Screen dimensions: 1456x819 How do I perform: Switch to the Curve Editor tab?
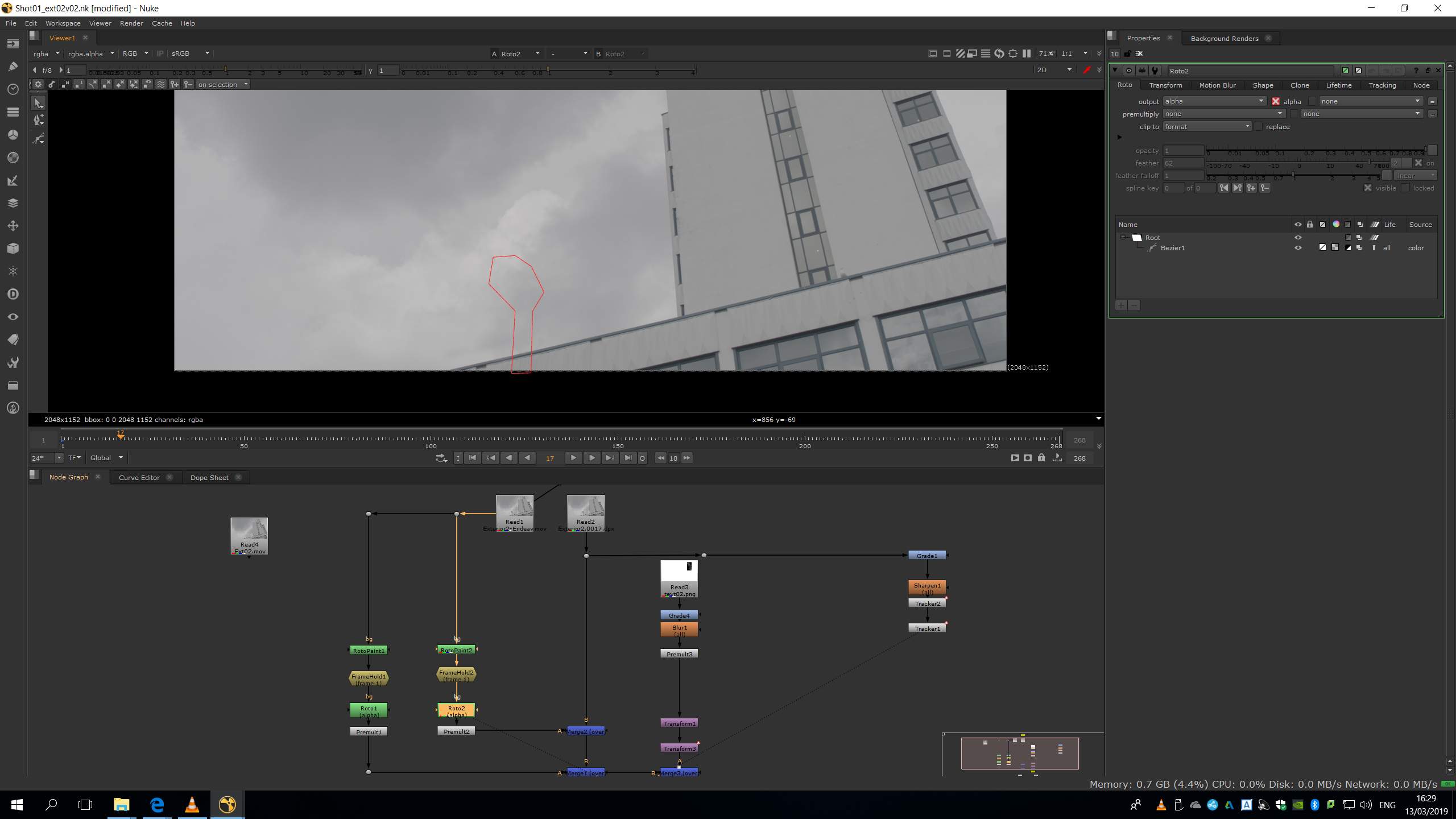click(139, 478)
